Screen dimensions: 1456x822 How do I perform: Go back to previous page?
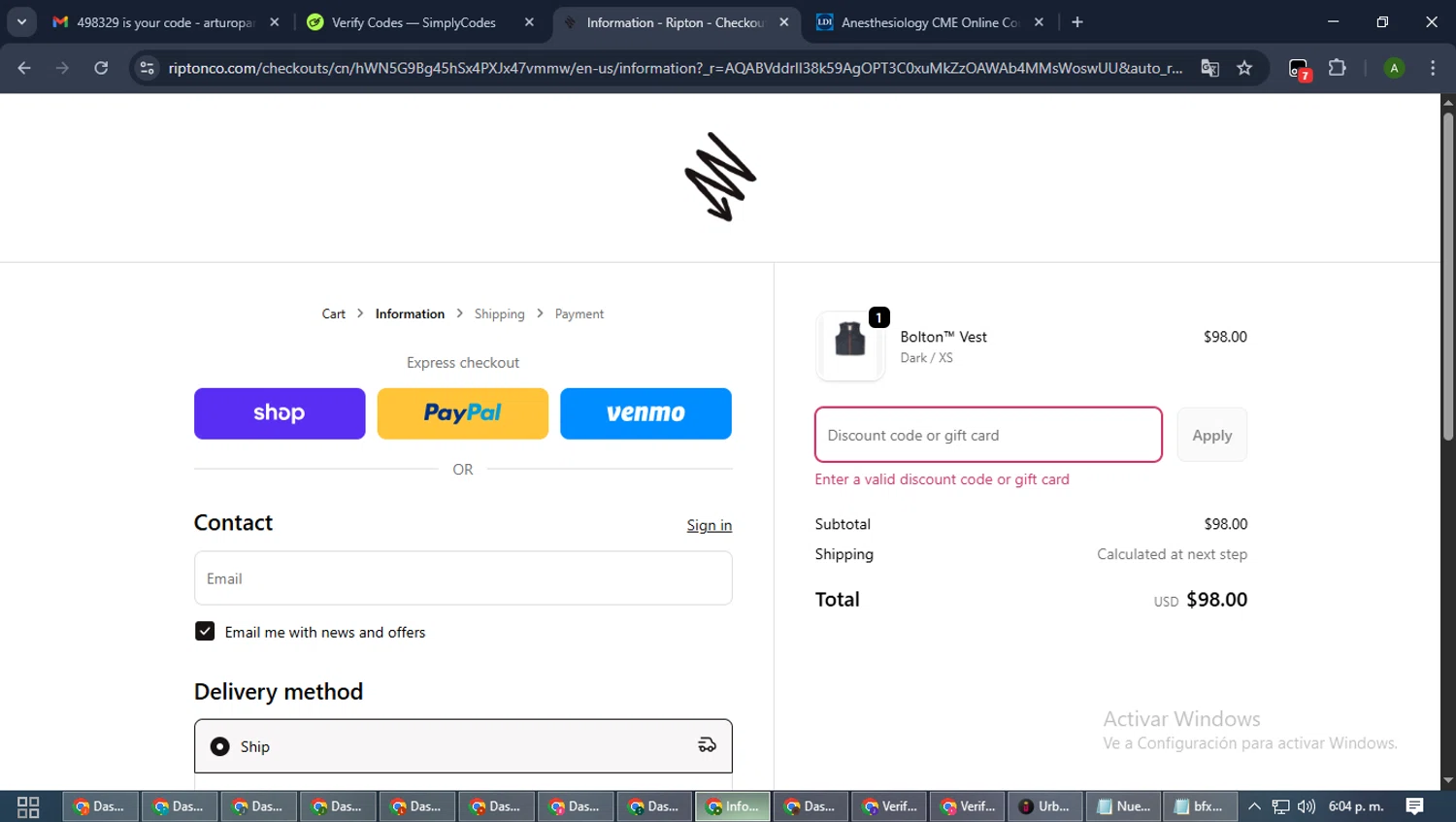tap(24, 68)
